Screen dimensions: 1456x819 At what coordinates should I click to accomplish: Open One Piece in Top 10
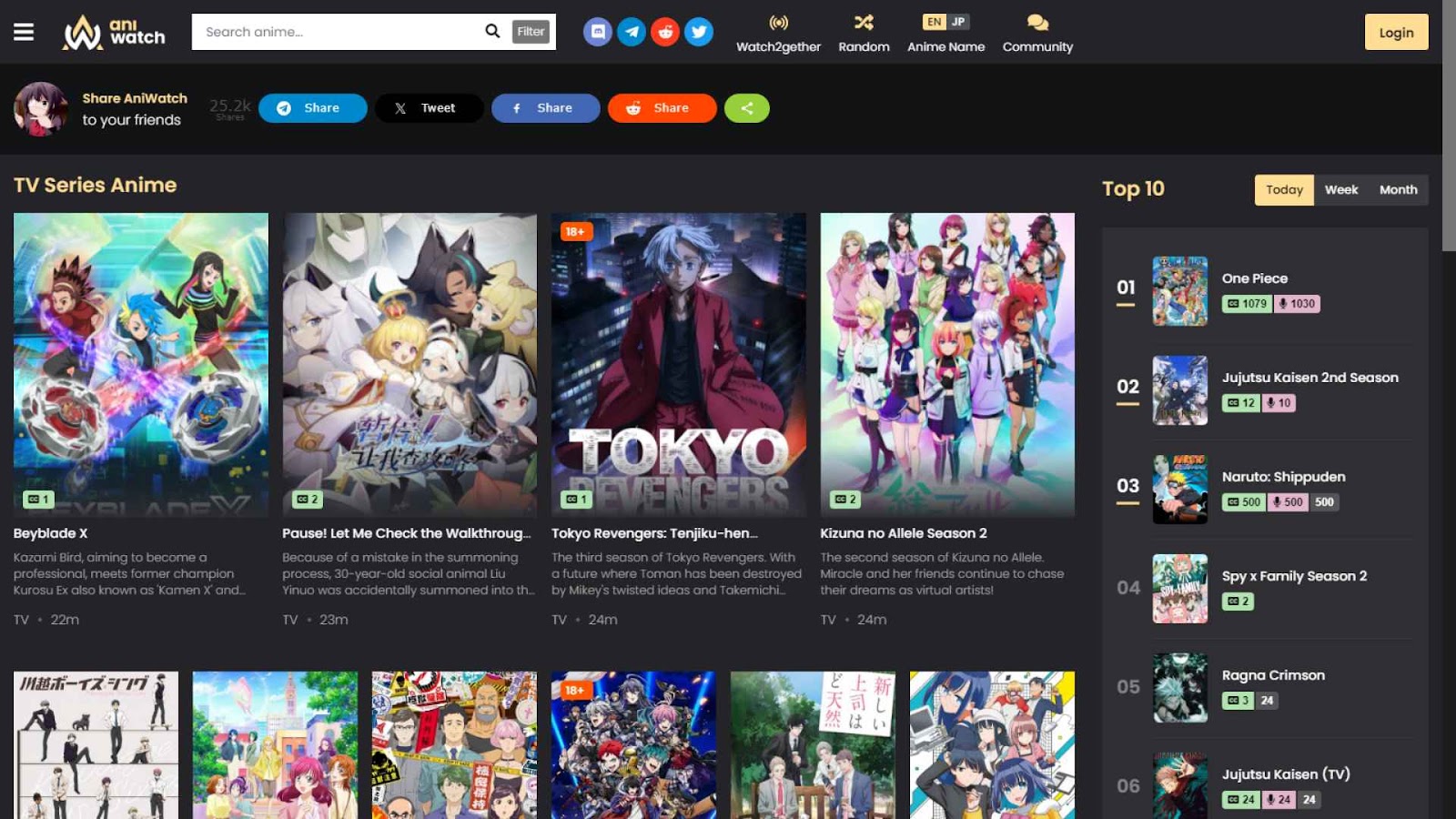1255,278
